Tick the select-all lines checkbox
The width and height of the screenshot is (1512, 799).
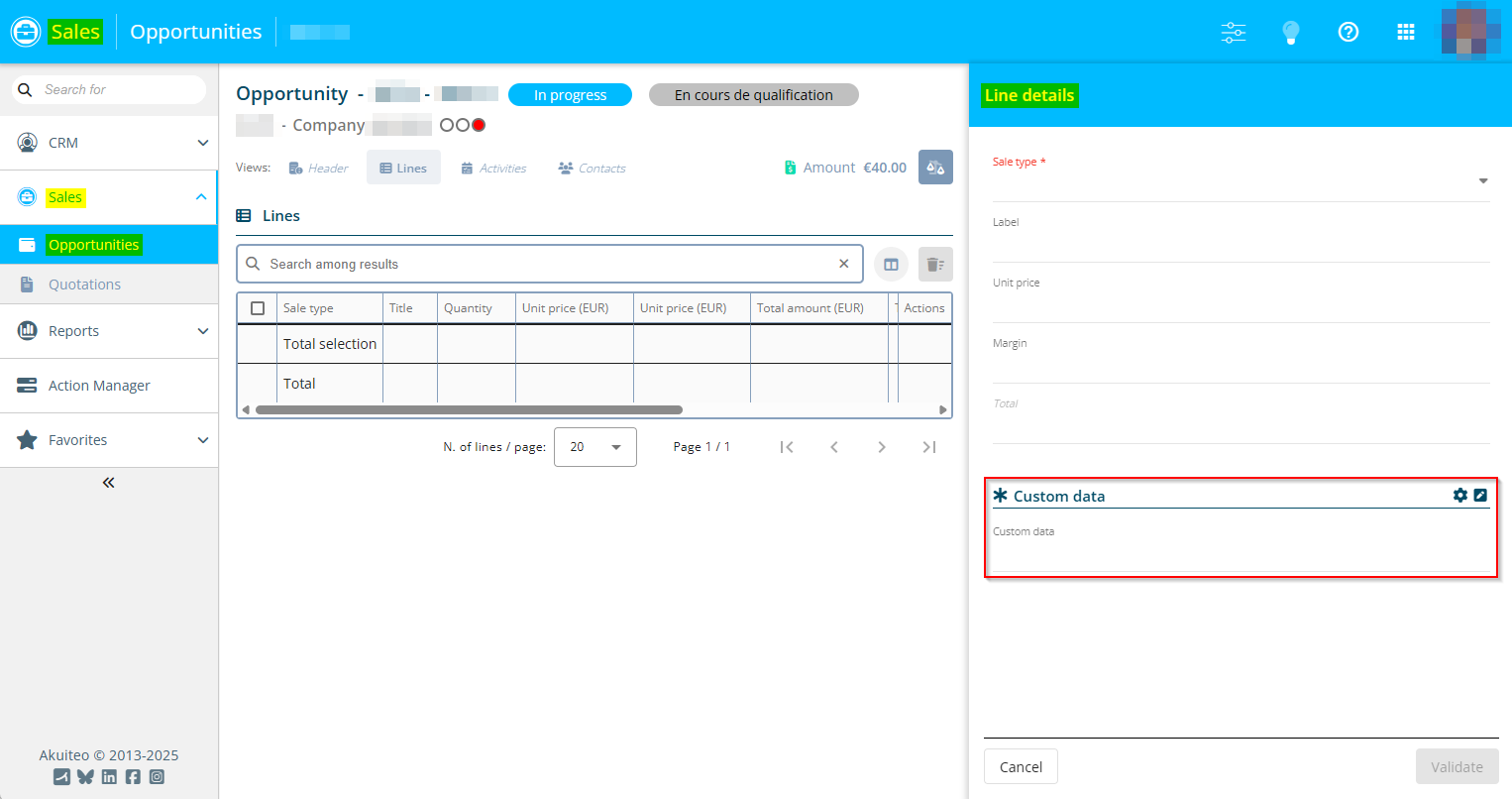tap(258, 308)
